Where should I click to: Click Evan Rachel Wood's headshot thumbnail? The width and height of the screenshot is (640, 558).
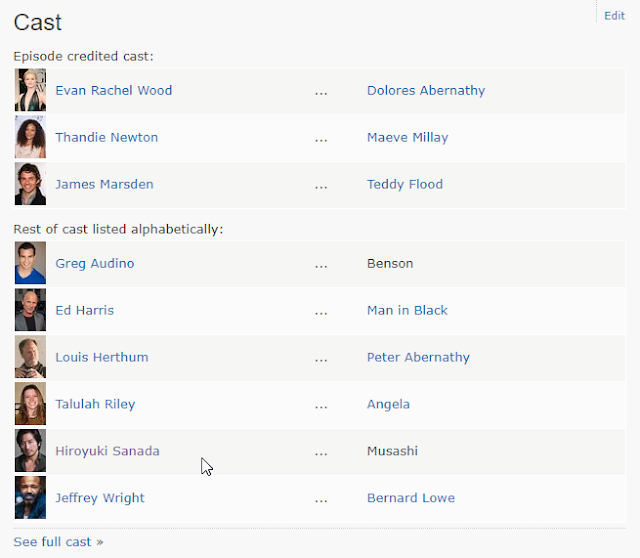pyautogui.click(x=30, y=90)
